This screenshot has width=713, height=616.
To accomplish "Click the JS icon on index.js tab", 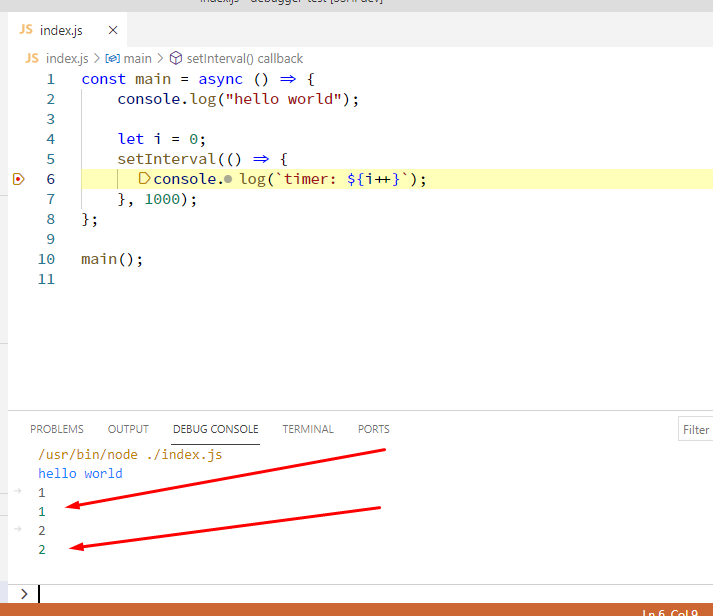I will (x=26, y=30).
